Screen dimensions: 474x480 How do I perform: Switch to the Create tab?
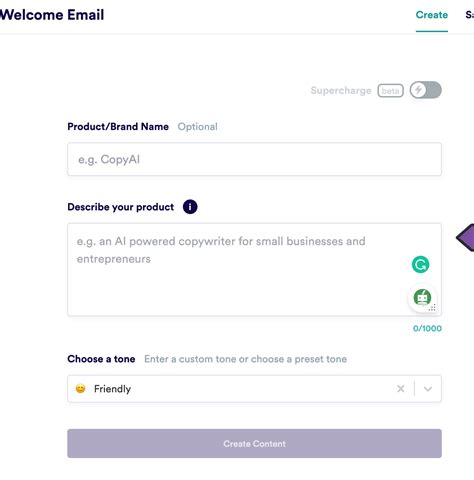(x=432, y=15)
